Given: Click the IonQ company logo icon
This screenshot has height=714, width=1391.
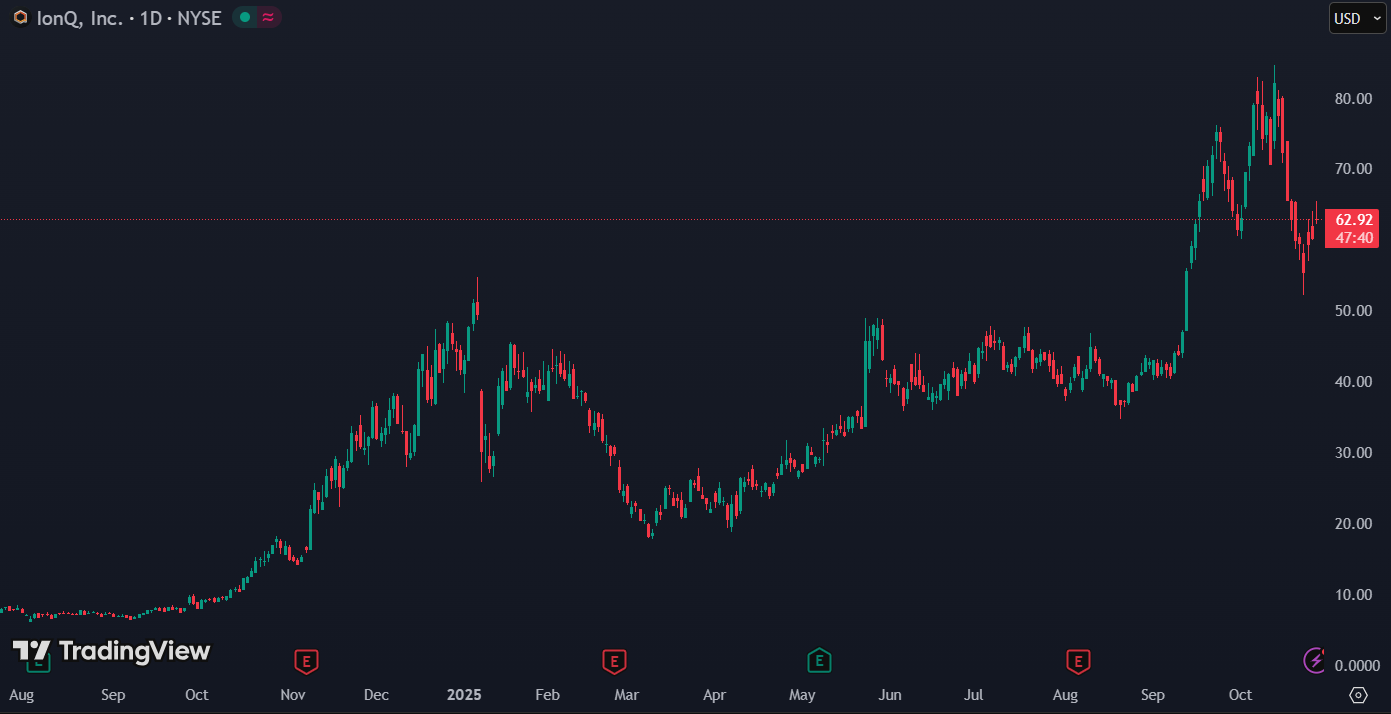Looking at the screenshot, I should point(20,18).
